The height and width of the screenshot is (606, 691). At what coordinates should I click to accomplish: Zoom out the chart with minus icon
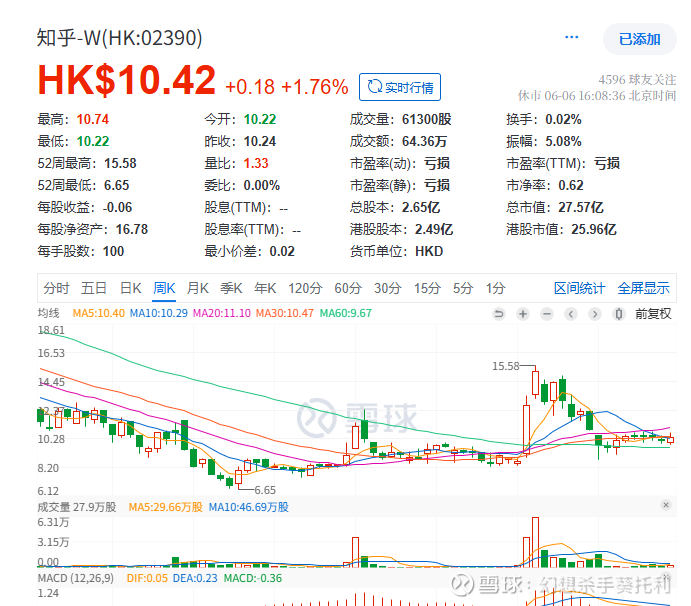coord(547,314)
